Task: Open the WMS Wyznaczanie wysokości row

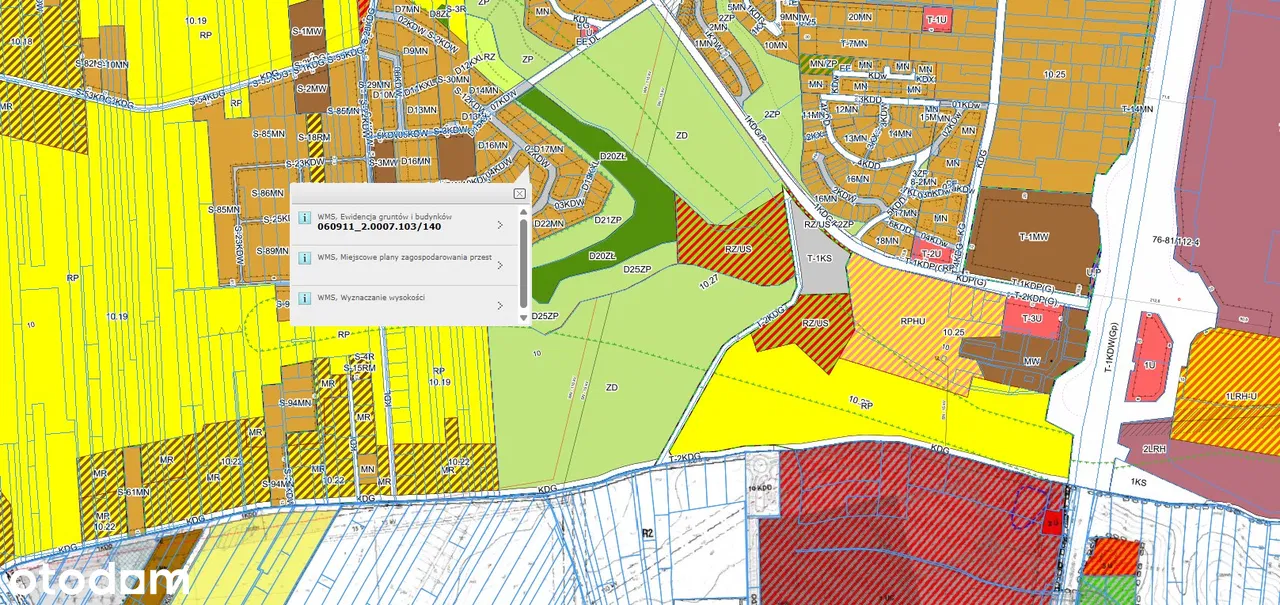Action: point(400,298)
